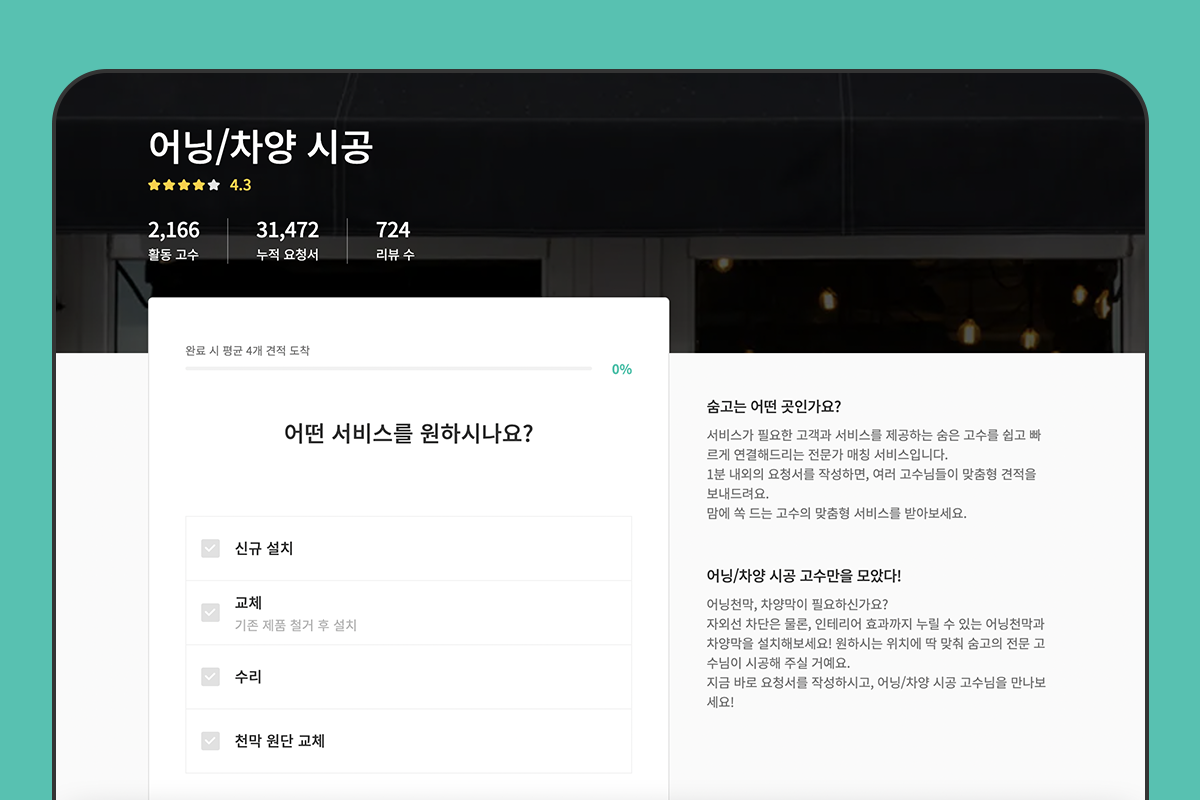Screen dimensions: 1200x800
Task: Click the progress bar under the quote form
Action: 390,370
